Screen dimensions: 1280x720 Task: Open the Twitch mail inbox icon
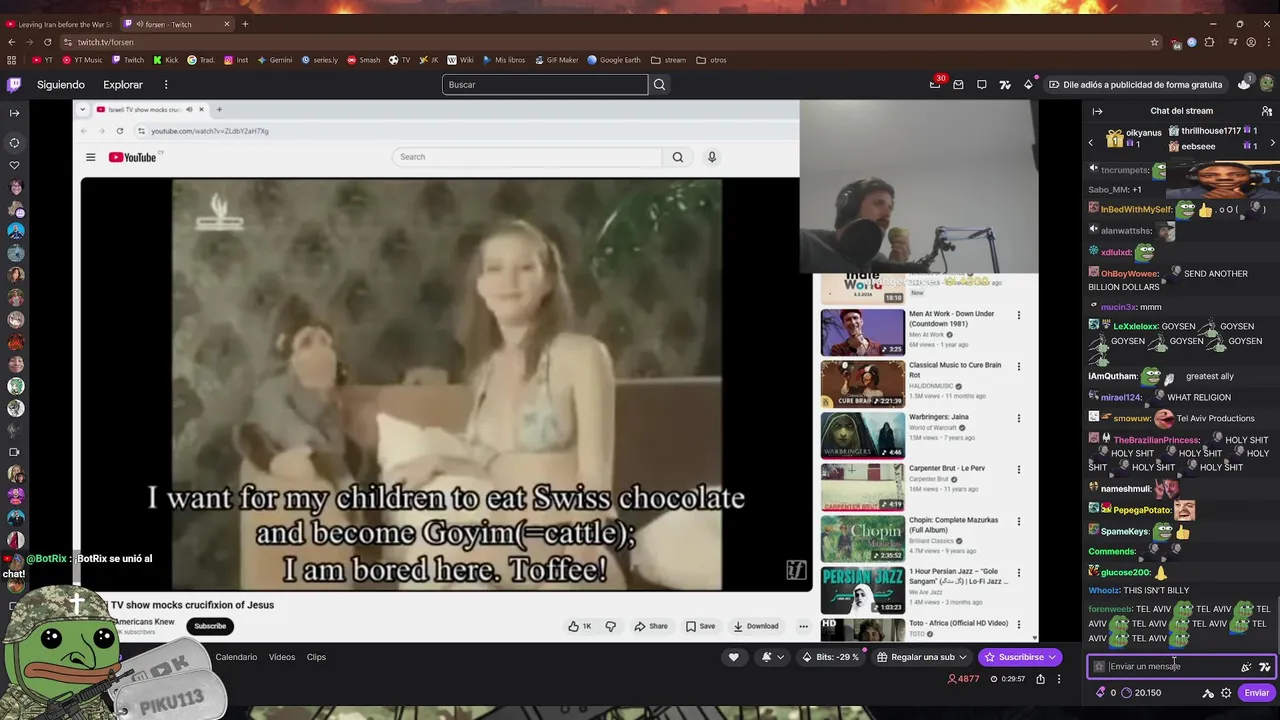tap(958, 85)
